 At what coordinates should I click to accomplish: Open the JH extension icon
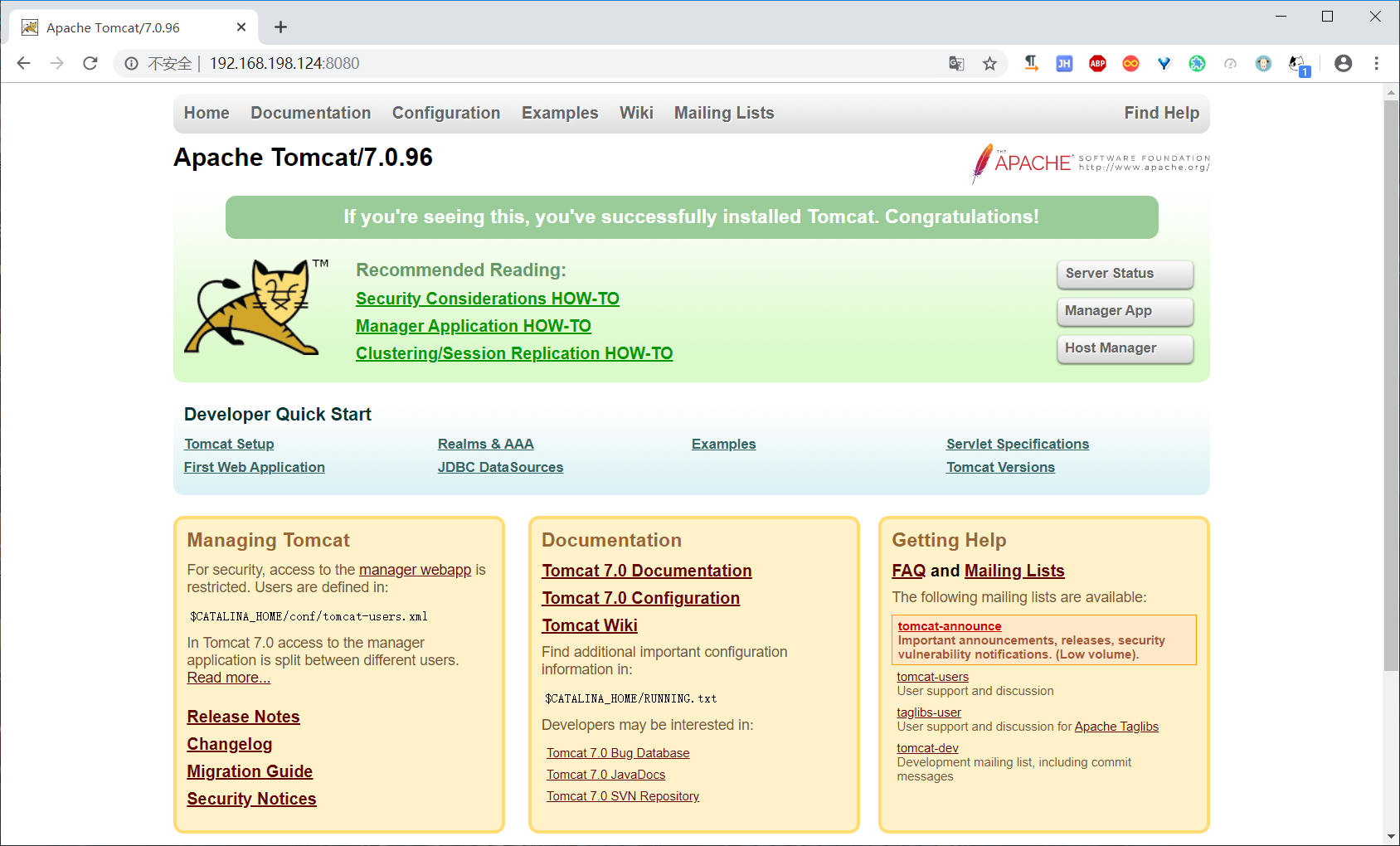pyautogui.click(x=1064, y=63)
